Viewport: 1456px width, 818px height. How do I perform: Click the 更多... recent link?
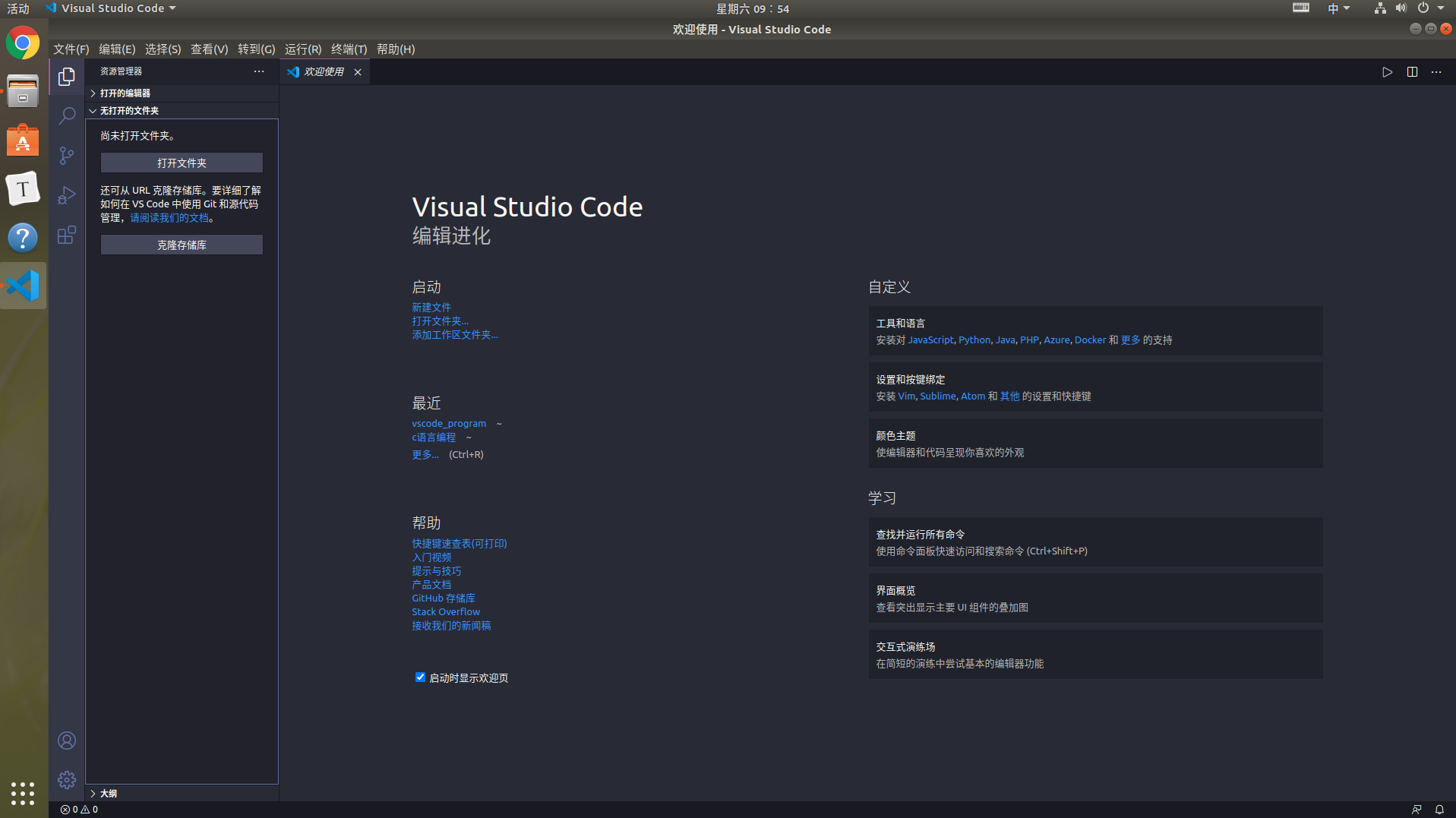pyautogui.click(x=425, y=455)
